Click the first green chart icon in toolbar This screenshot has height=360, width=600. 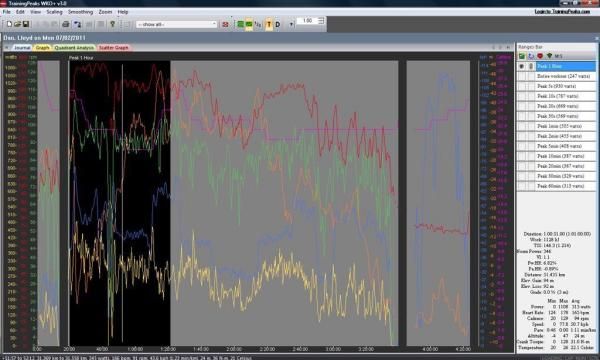[240, 24]
